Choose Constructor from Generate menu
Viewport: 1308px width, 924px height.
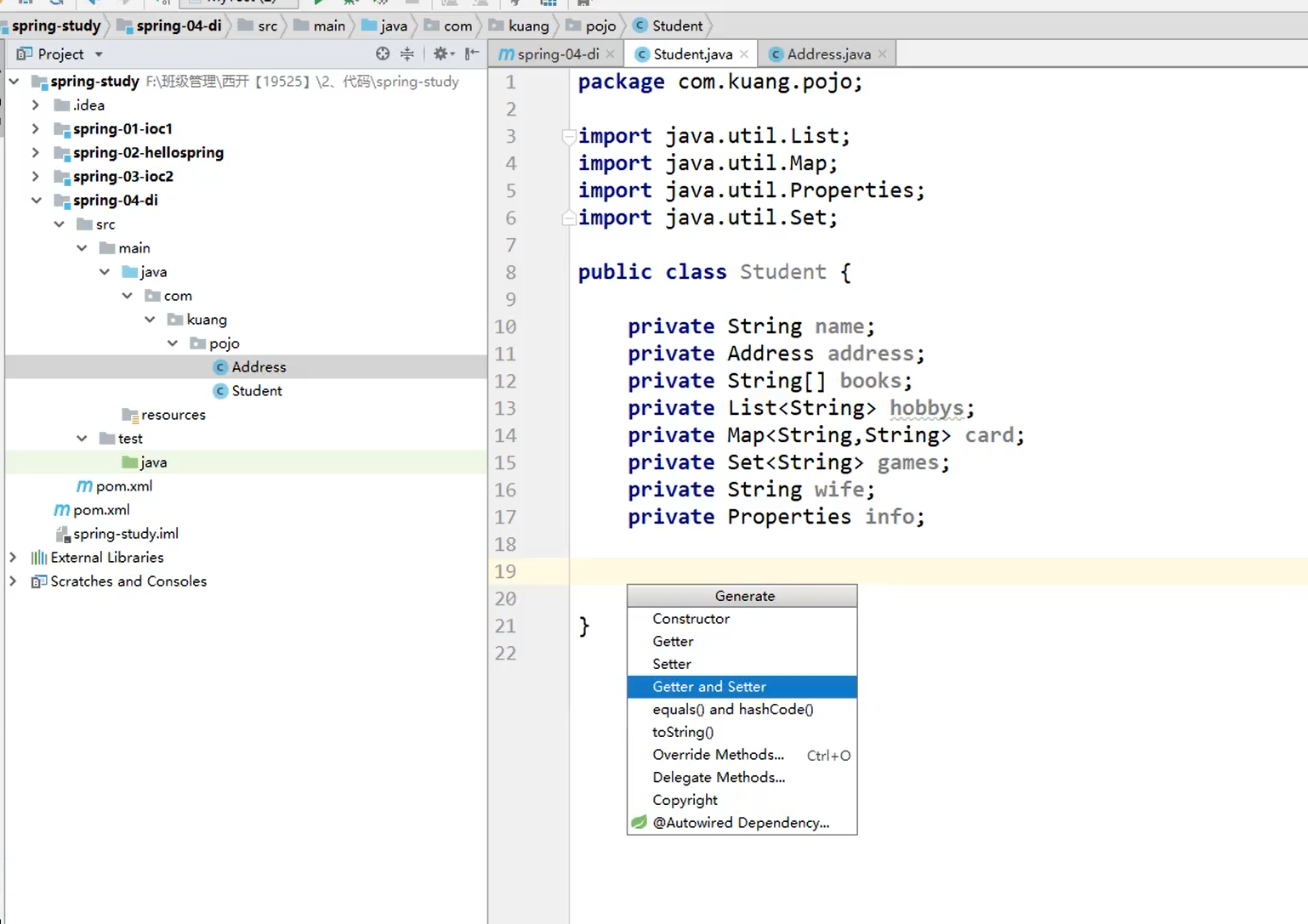pos(742,619)
